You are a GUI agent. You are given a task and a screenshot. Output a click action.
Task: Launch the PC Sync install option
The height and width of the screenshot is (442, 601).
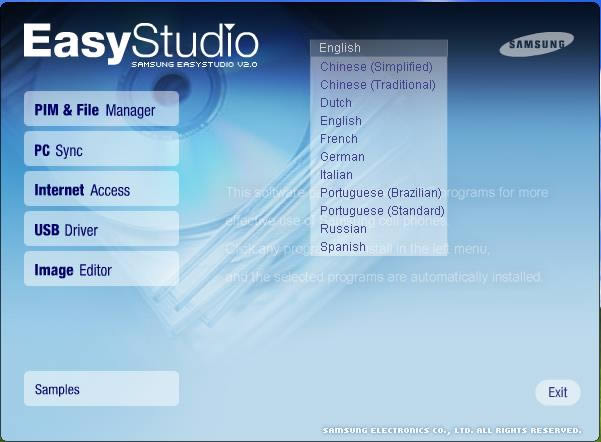click(101, 149)
